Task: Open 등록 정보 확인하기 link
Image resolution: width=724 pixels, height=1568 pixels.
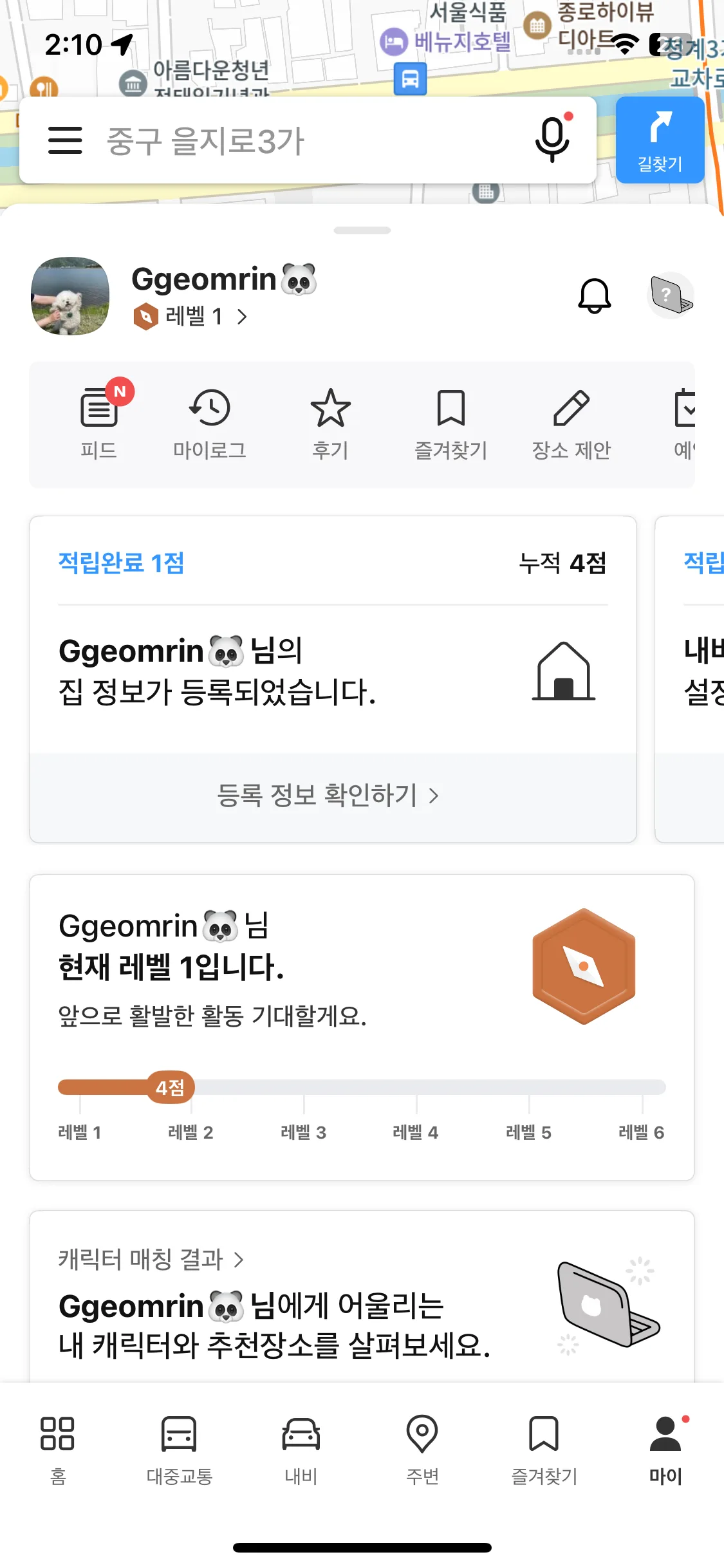Action: [x=328, y=796]
